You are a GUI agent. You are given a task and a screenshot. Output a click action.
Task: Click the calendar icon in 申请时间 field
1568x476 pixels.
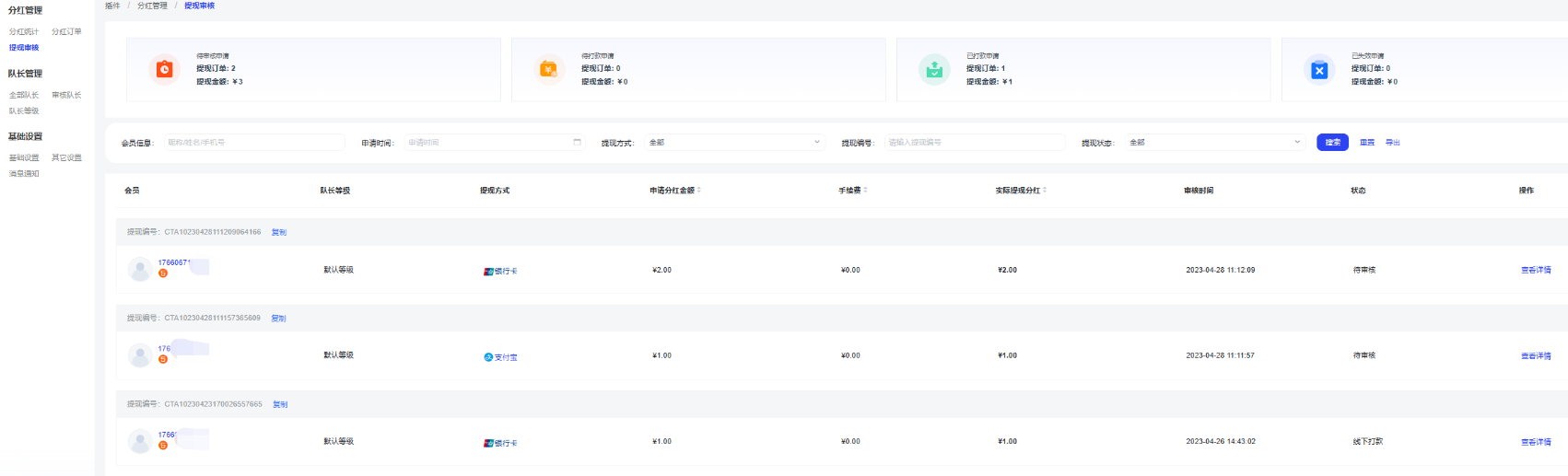pos(578,143)
